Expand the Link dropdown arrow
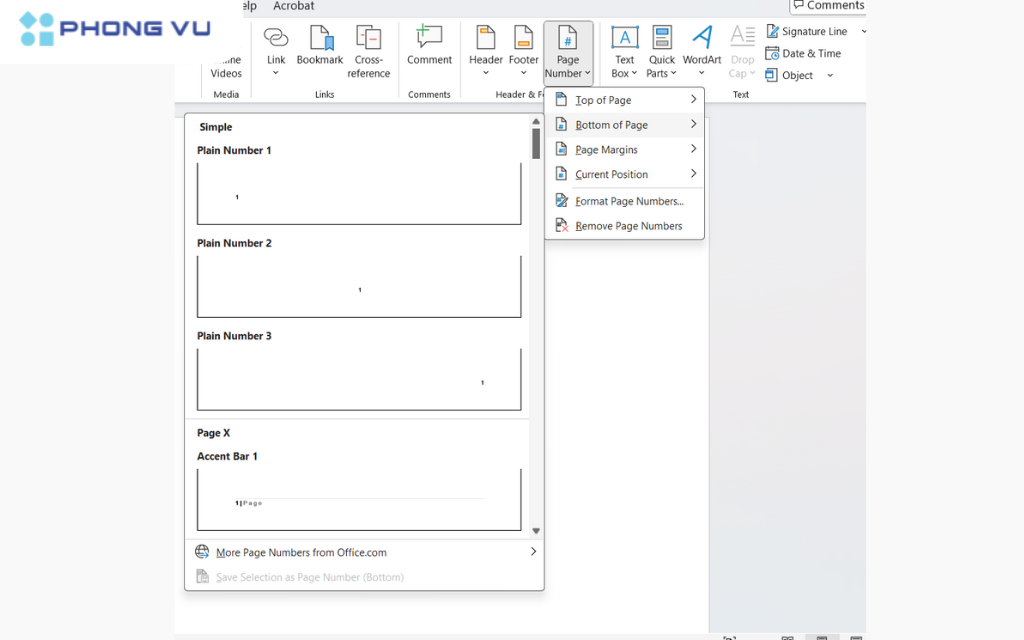The height and width of the screenshot is (640, 1024). (276, 72)
